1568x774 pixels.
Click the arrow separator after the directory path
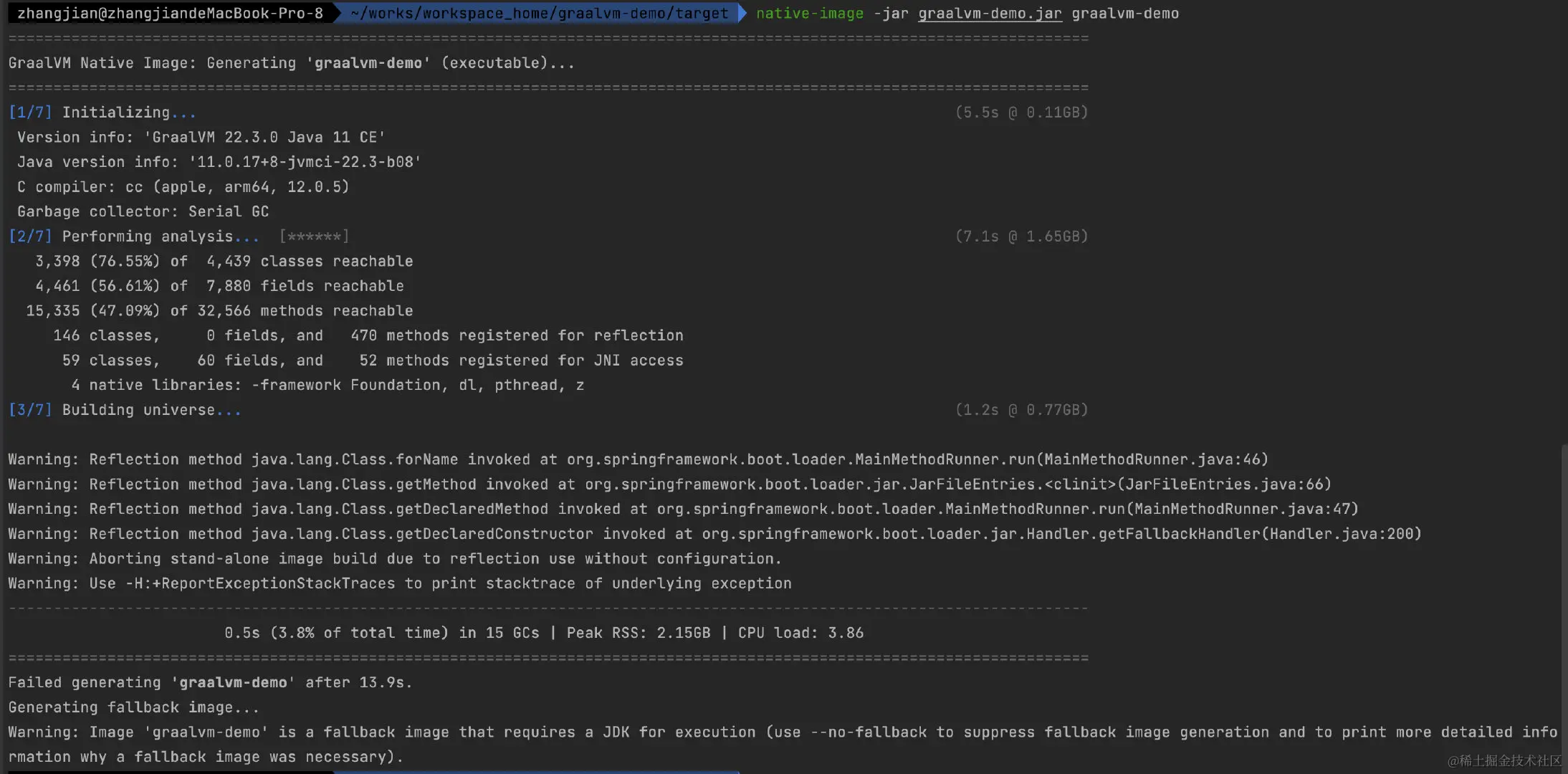point(740,13)
